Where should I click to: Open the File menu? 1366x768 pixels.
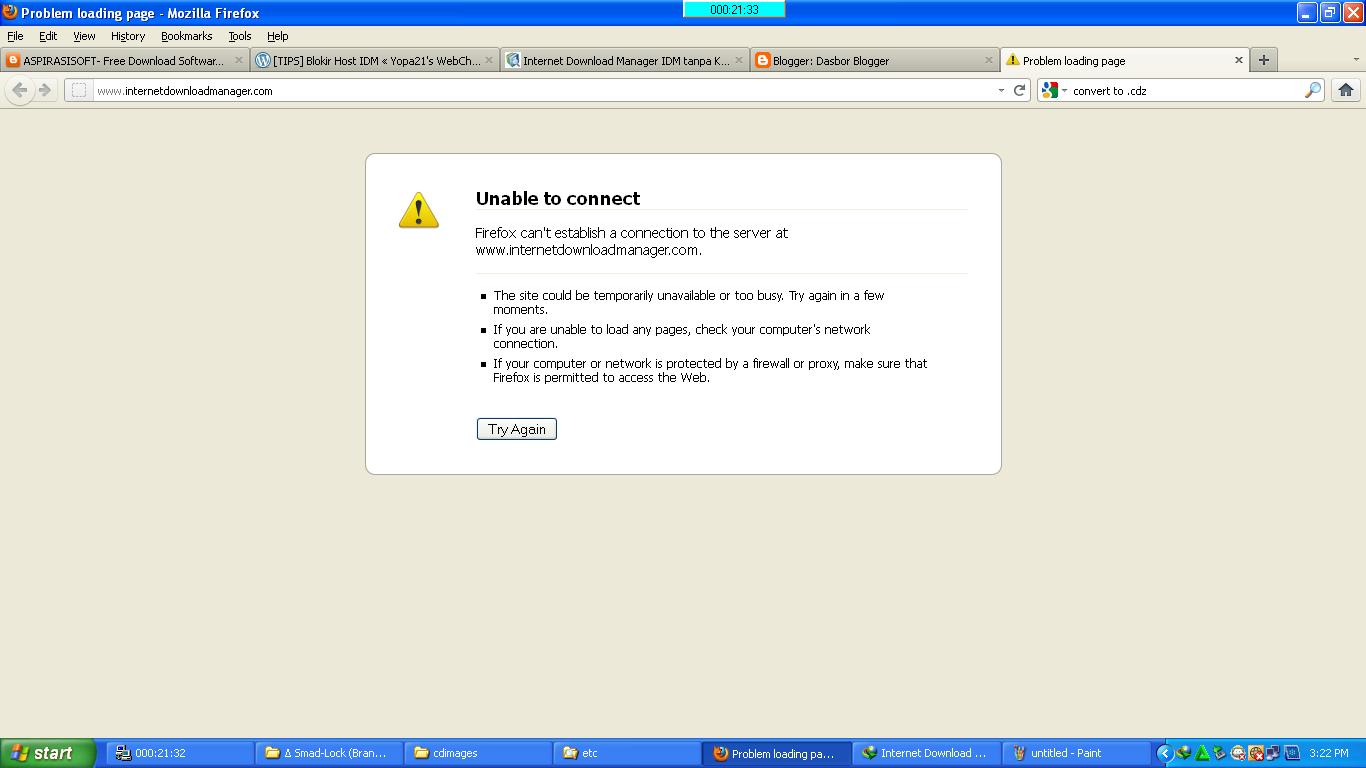15,36
